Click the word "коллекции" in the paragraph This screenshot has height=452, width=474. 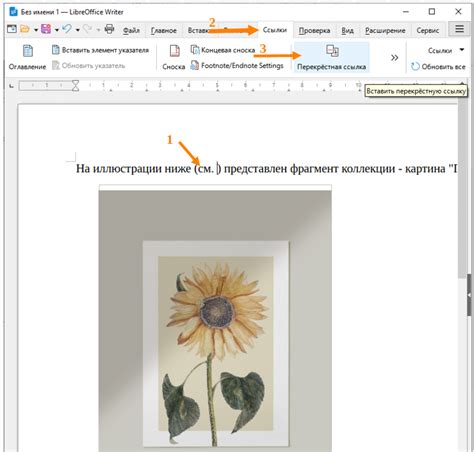[368, 169]
